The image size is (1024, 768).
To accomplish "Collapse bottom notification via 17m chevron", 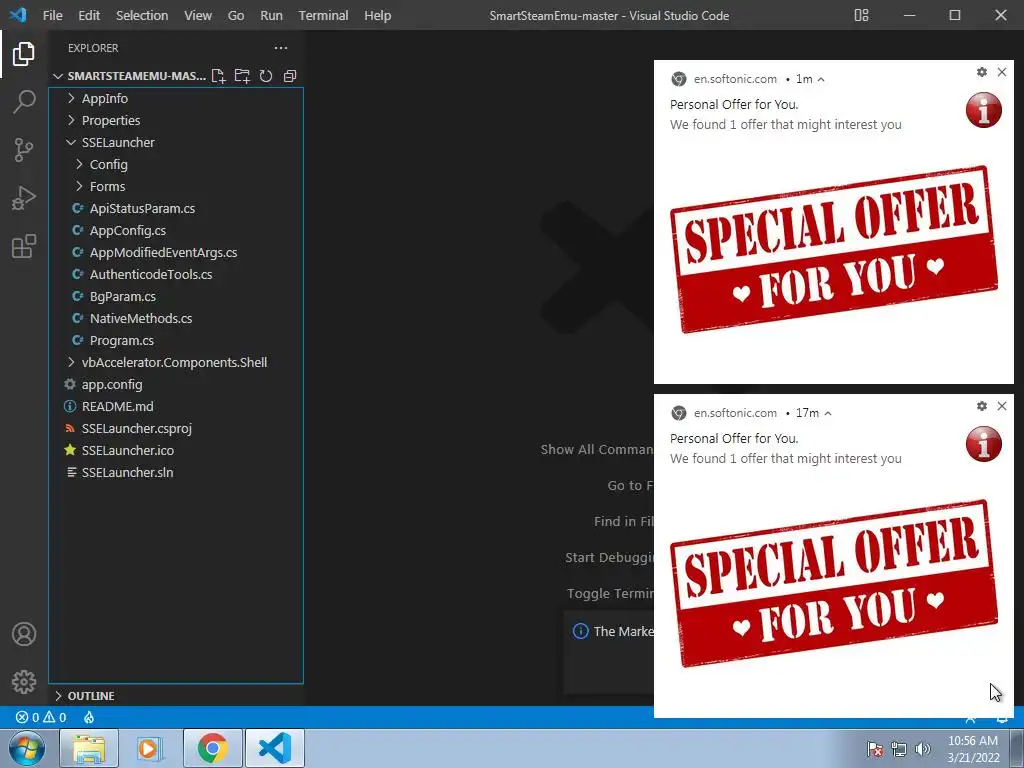I will [x=828, y=413].
